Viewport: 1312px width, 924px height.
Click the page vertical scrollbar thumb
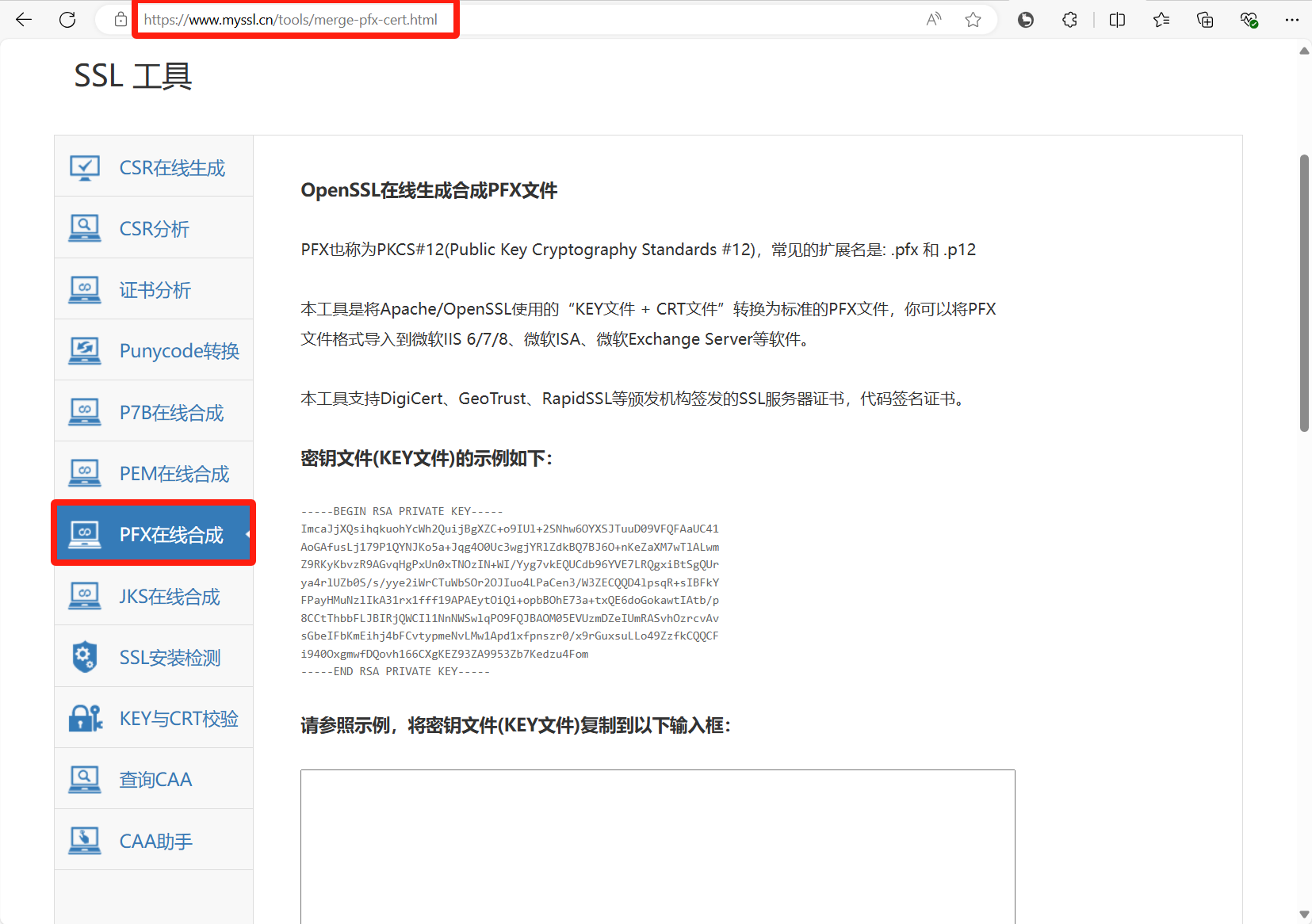1304,293
